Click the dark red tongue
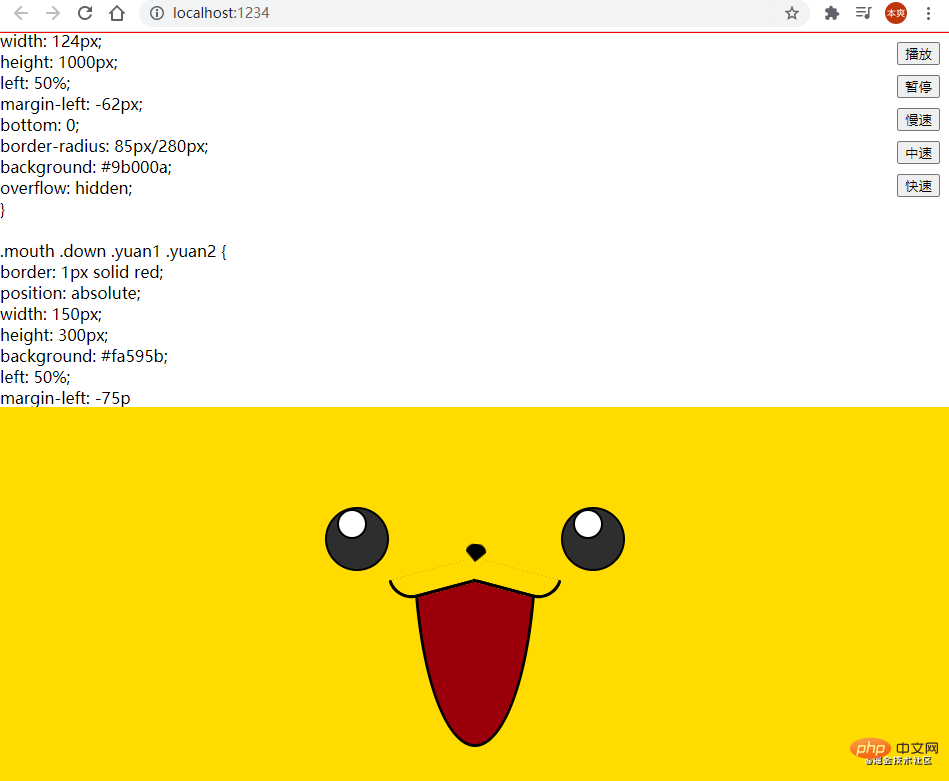Viewport: 949px width, 781px height. click(475, 660)
